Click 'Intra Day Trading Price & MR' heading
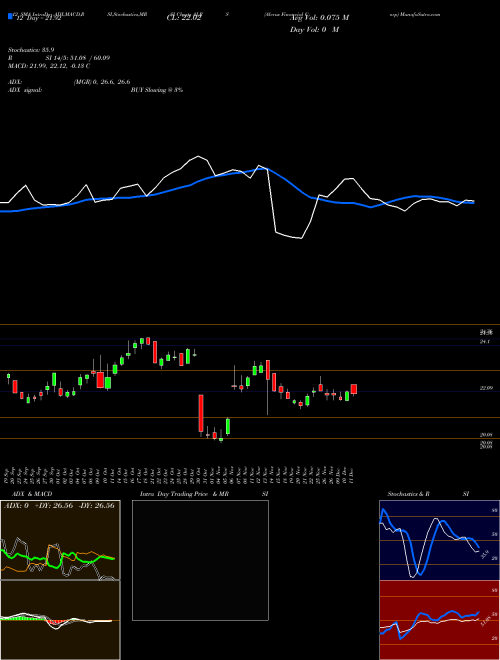Viewport: 500px width, 660px height. [x=184, y=494]
